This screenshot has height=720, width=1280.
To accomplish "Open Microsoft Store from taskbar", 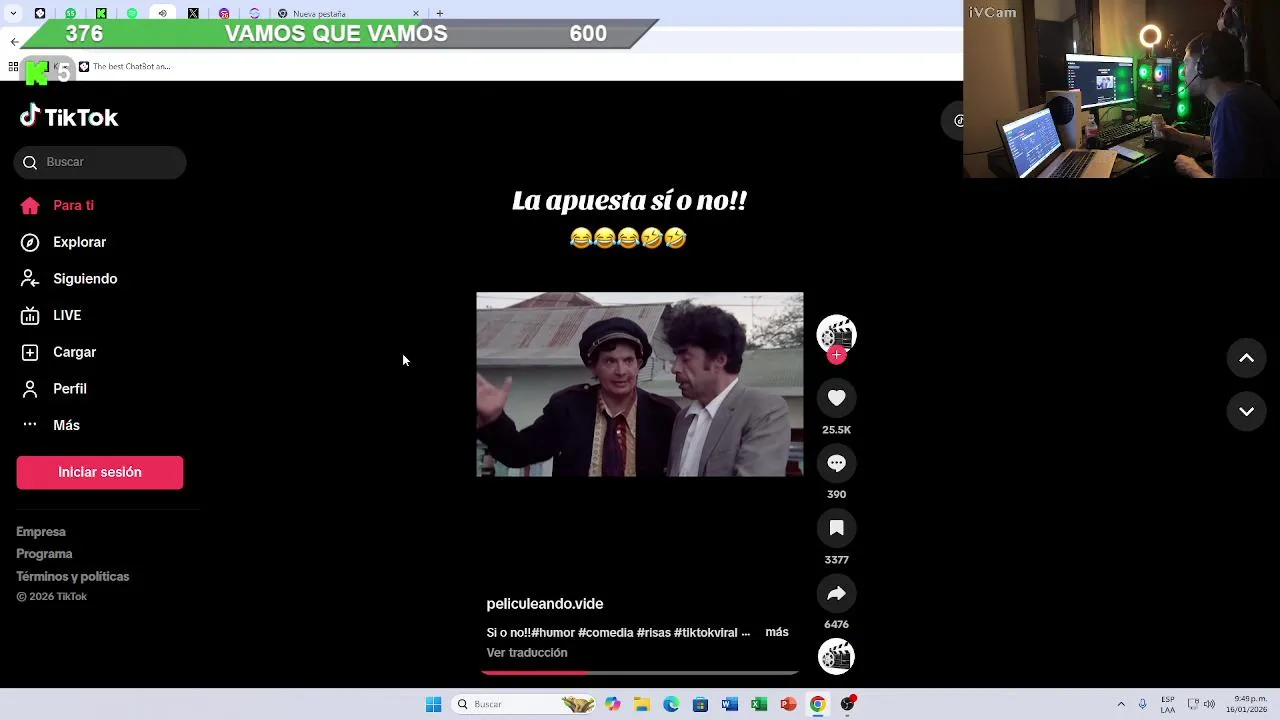I will coord(700,704).
